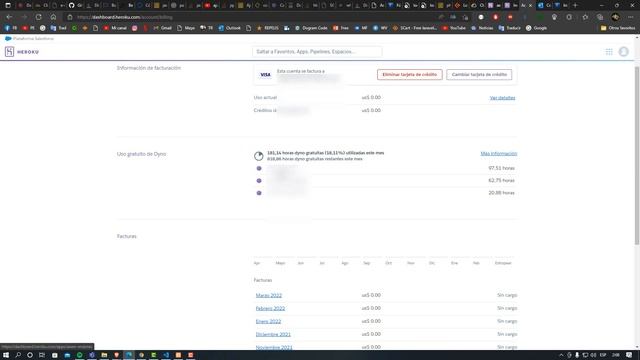Open the Febrero 2022 invoice
This screenshot has width=640, height=360.
pos(270,308)
